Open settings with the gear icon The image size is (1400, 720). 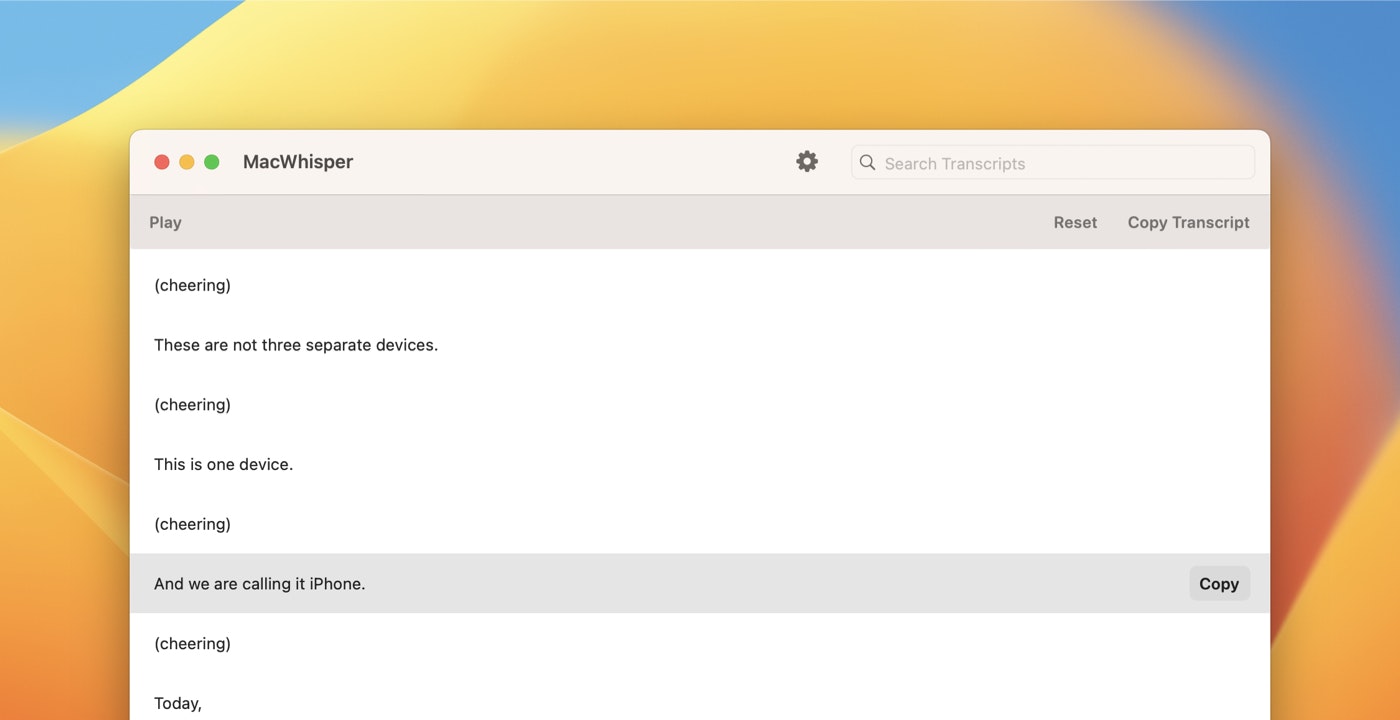(x=807, y=162)
